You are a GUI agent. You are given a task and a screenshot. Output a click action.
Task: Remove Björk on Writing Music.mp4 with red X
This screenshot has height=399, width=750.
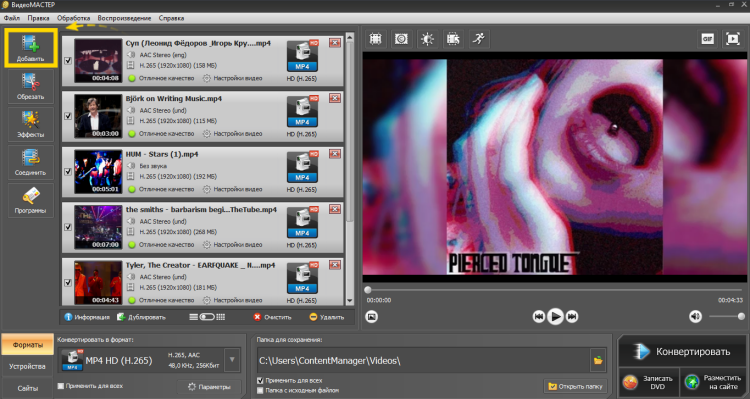tap(335, 98)
